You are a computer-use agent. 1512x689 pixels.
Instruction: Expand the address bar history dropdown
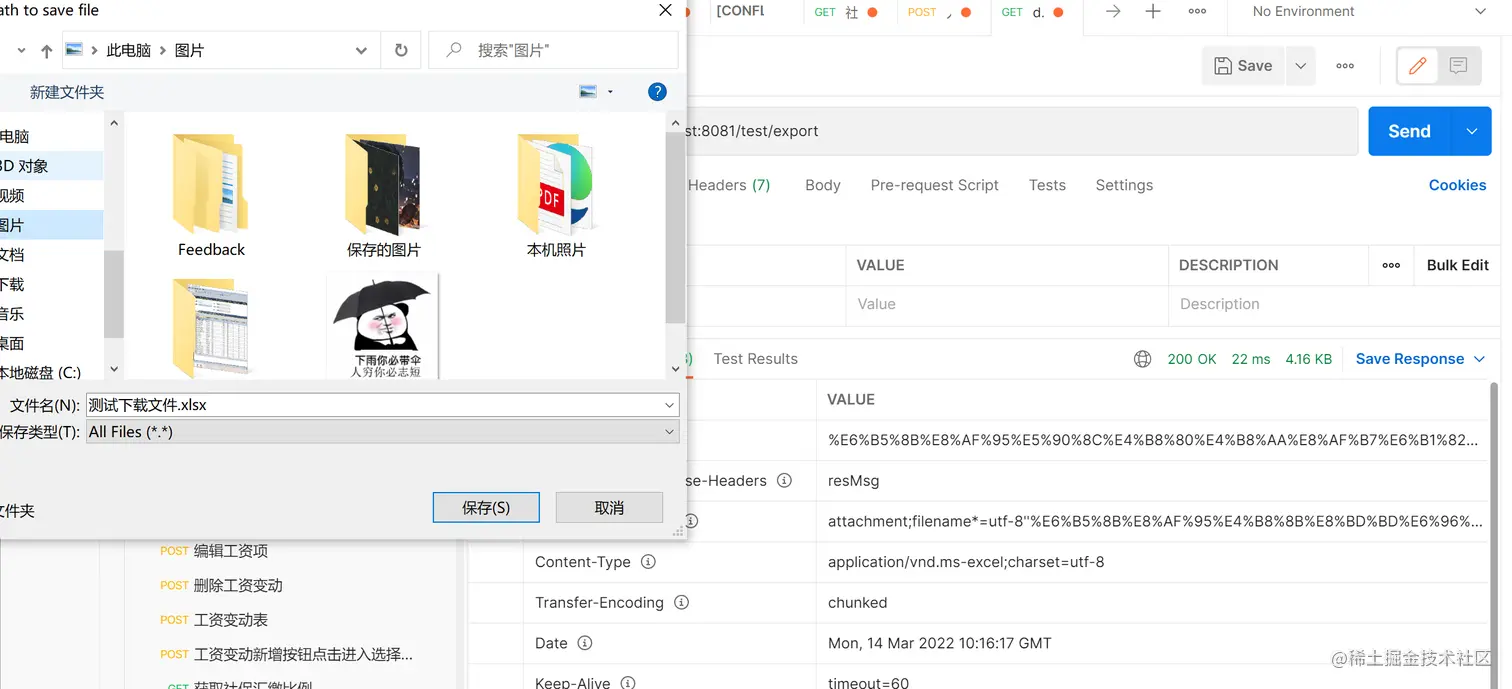tap(361, 50)
